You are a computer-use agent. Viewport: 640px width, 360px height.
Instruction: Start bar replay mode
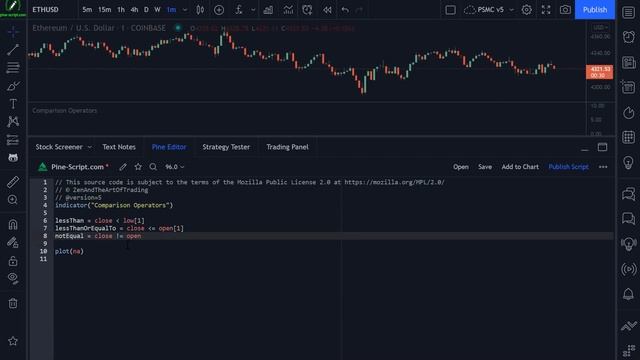click(327, 10)
